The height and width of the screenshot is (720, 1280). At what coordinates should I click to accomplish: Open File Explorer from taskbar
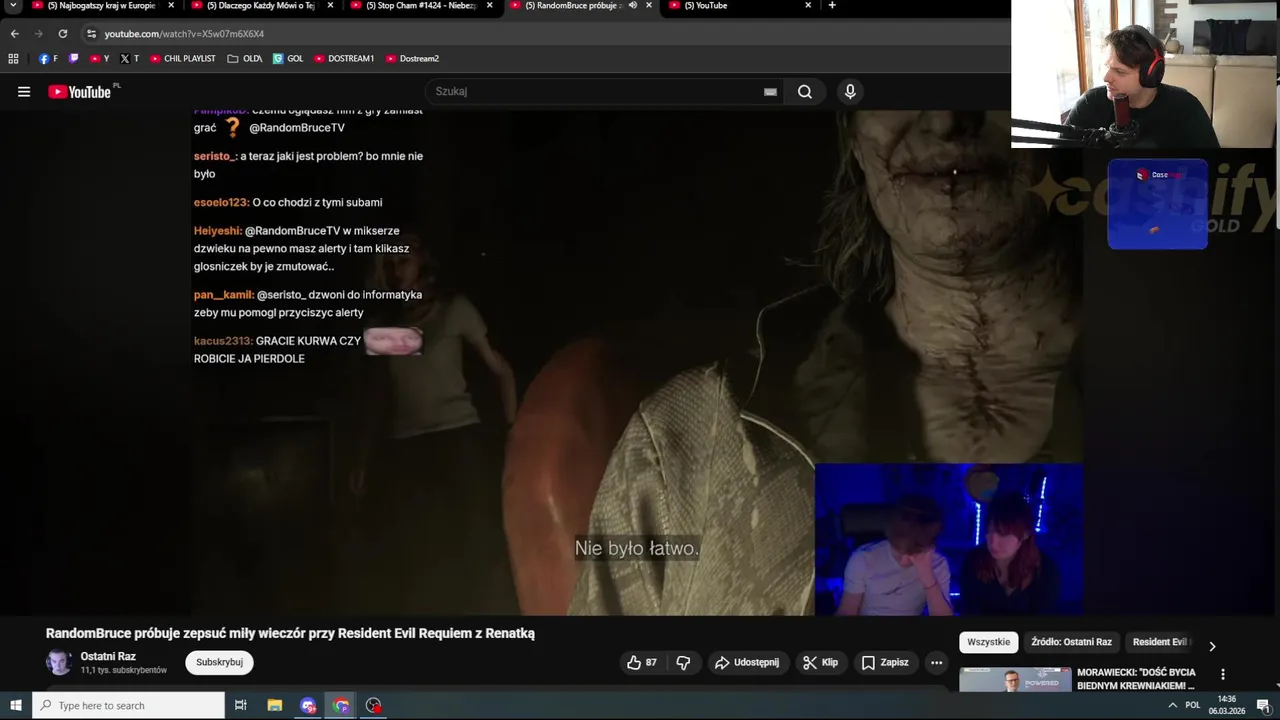275,705
